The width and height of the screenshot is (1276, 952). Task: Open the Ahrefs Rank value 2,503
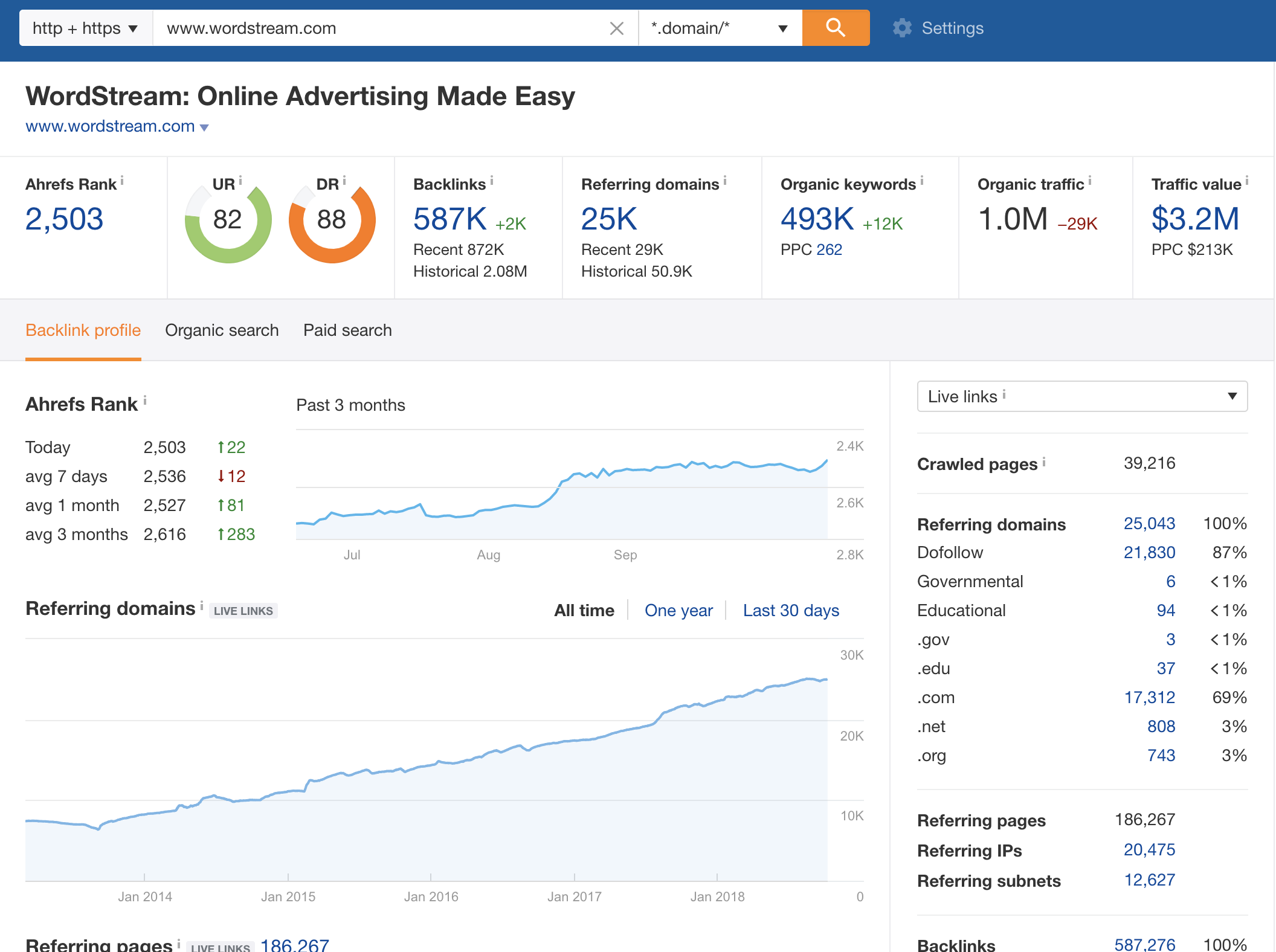coord(65,219)
